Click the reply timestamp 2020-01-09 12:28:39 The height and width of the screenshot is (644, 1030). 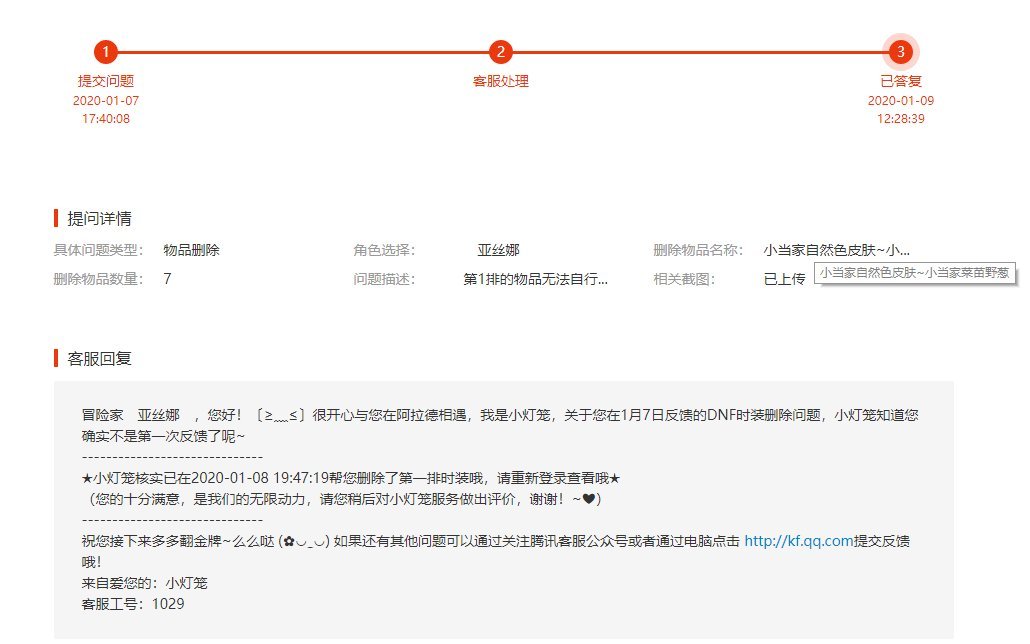[901, 110]
